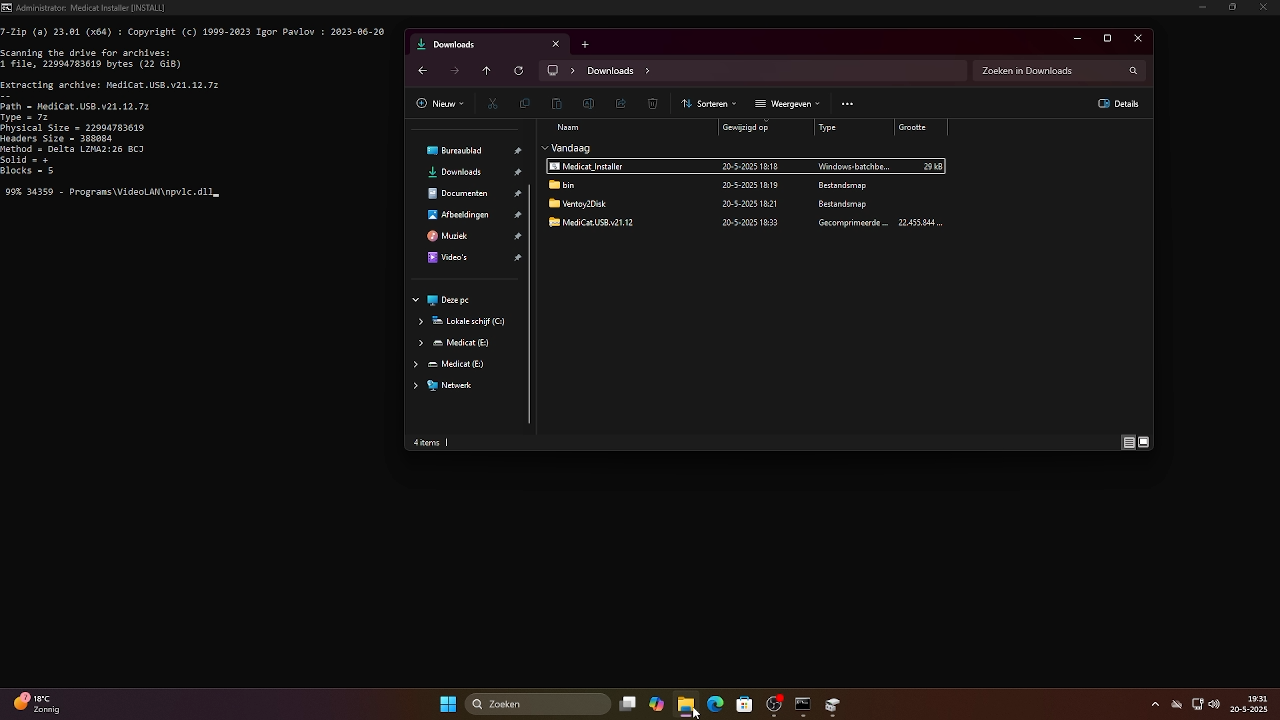Open a new Explorer tab

coord(585,44)
